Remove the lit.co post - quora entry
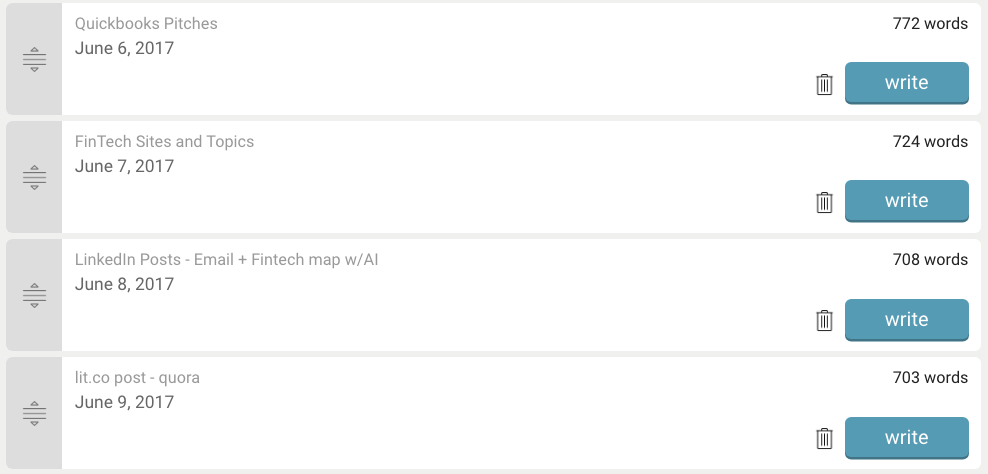This screenshot has width=988, height=474. click(824, 438)
